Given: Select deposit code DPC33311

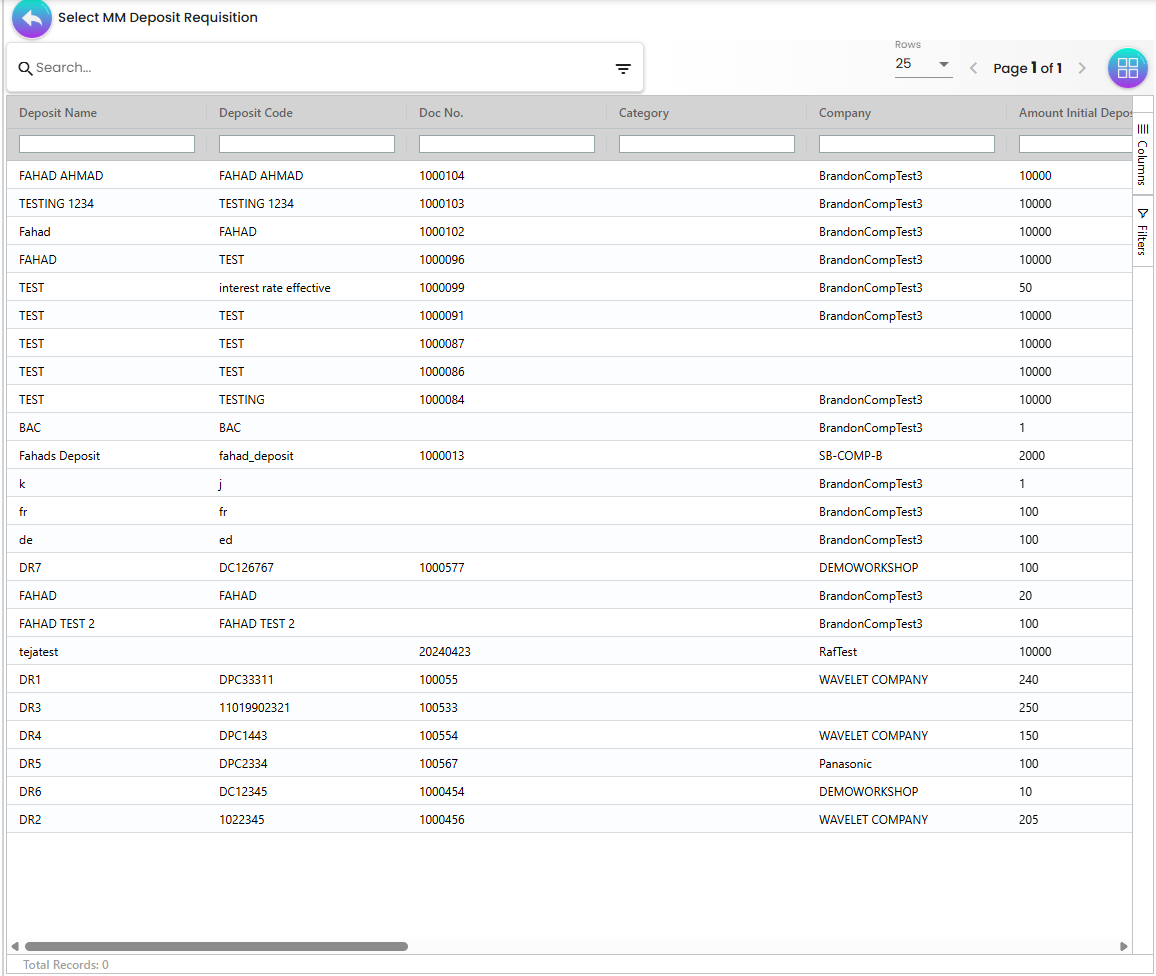Looking at the screenshot, I should [246, 680].
